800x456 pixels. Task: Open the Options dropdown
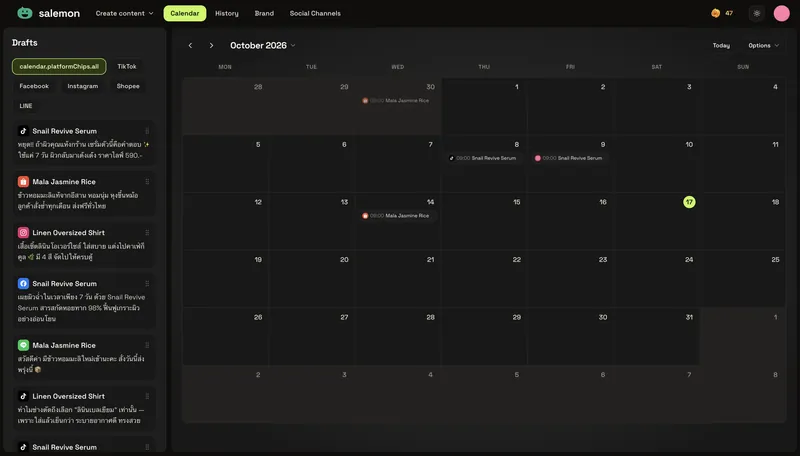pos(763,45)
